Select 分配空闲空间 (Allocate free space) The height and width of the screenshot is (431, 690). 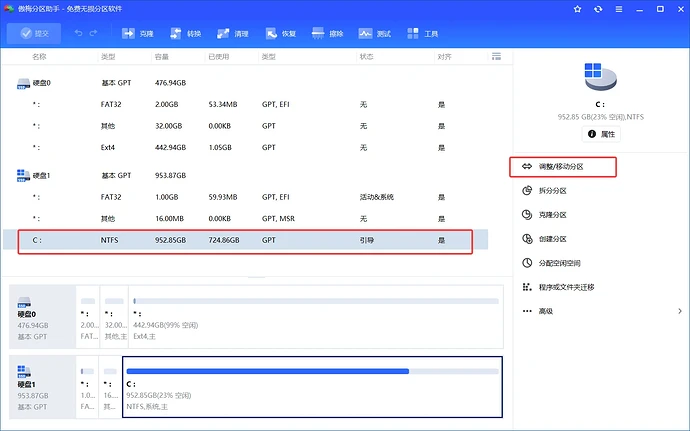559,263
